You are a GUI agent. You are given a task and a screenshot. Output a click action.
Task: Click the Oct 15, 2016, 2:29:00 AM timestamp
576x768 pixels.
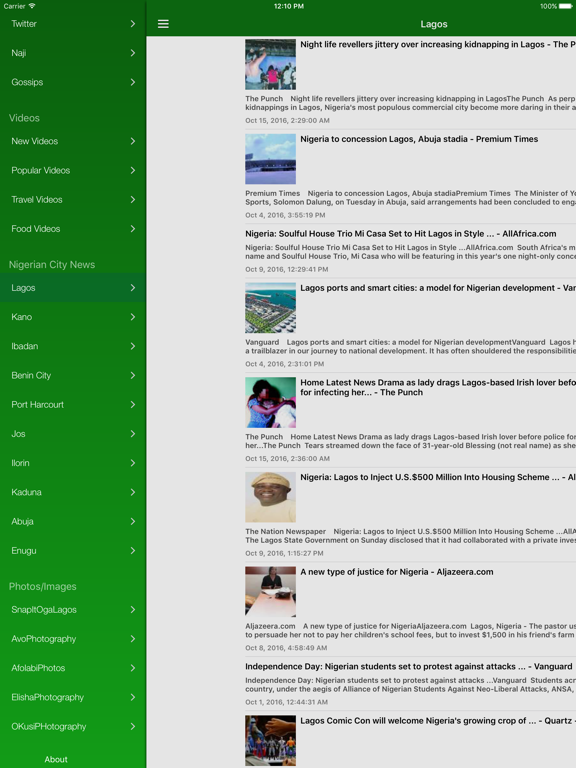point(288,120)
